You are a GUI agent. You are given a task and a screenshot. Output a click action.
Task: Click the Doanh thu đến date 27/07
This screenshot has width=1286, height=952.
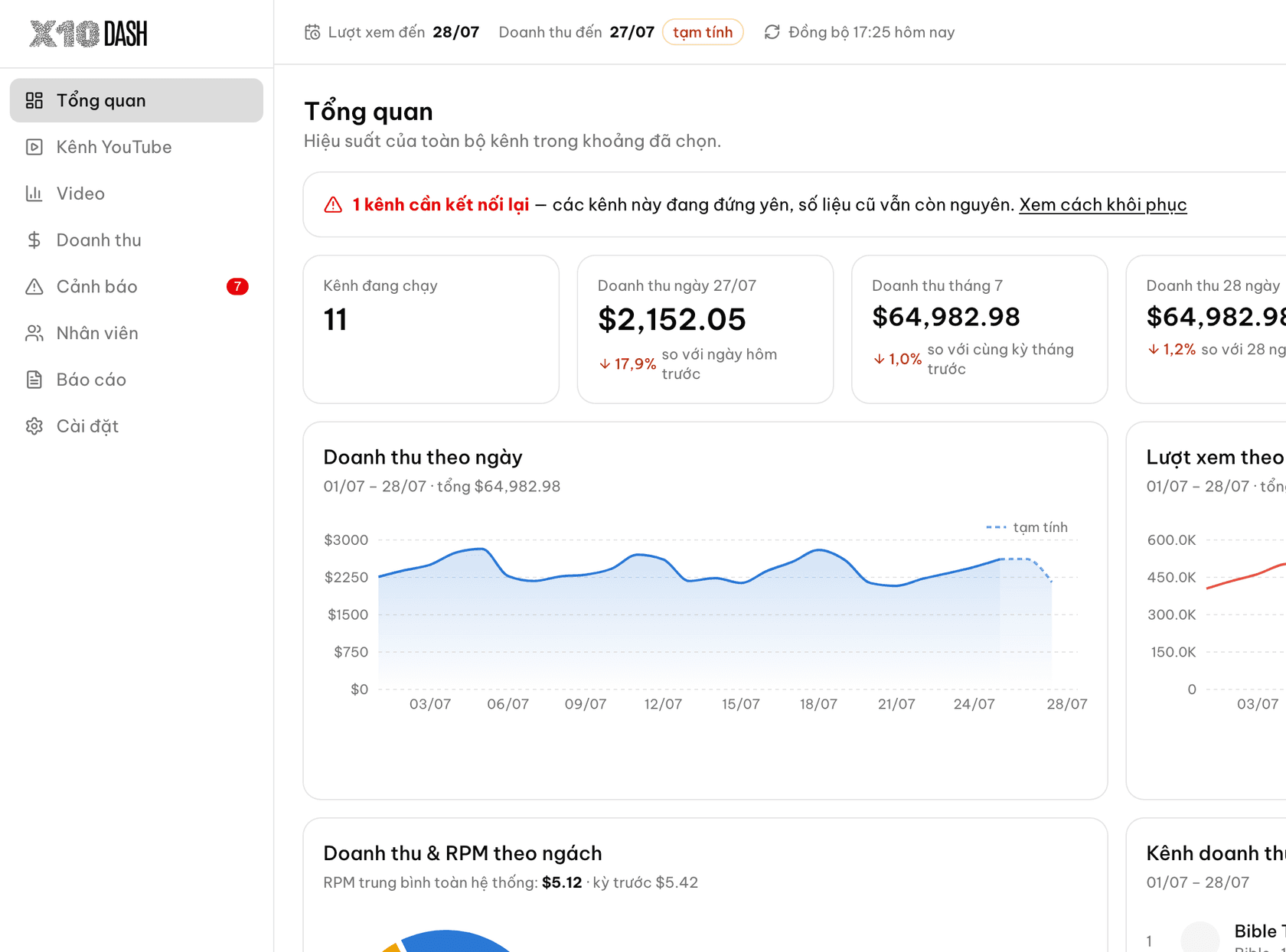coord(632,32)
